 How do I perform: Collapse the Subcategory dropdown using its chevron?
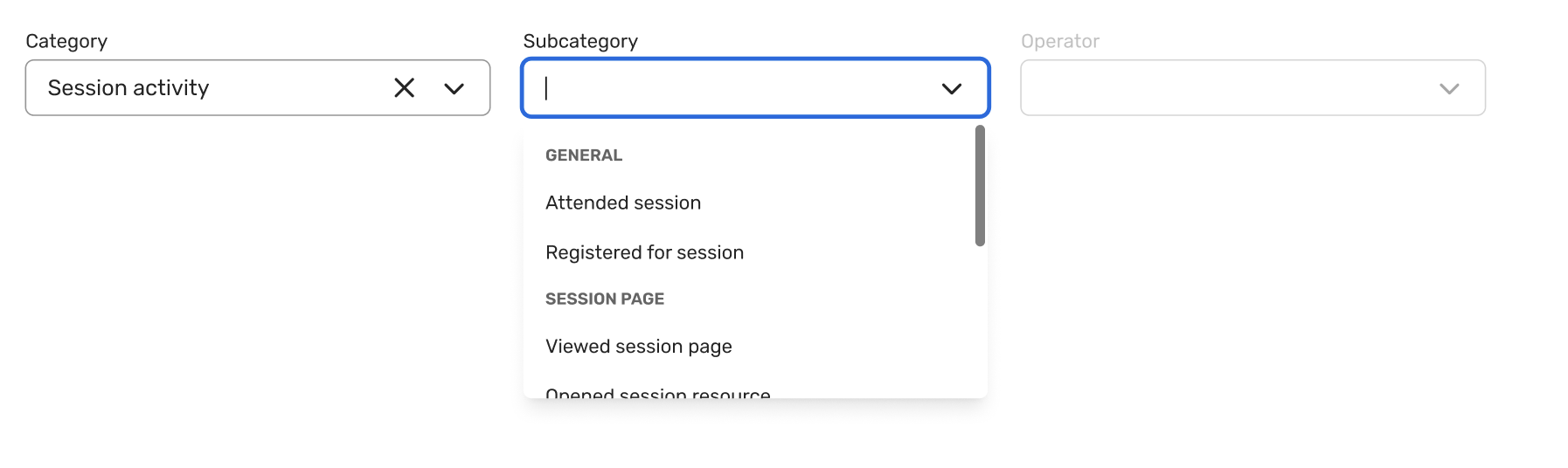coord(951,88)
